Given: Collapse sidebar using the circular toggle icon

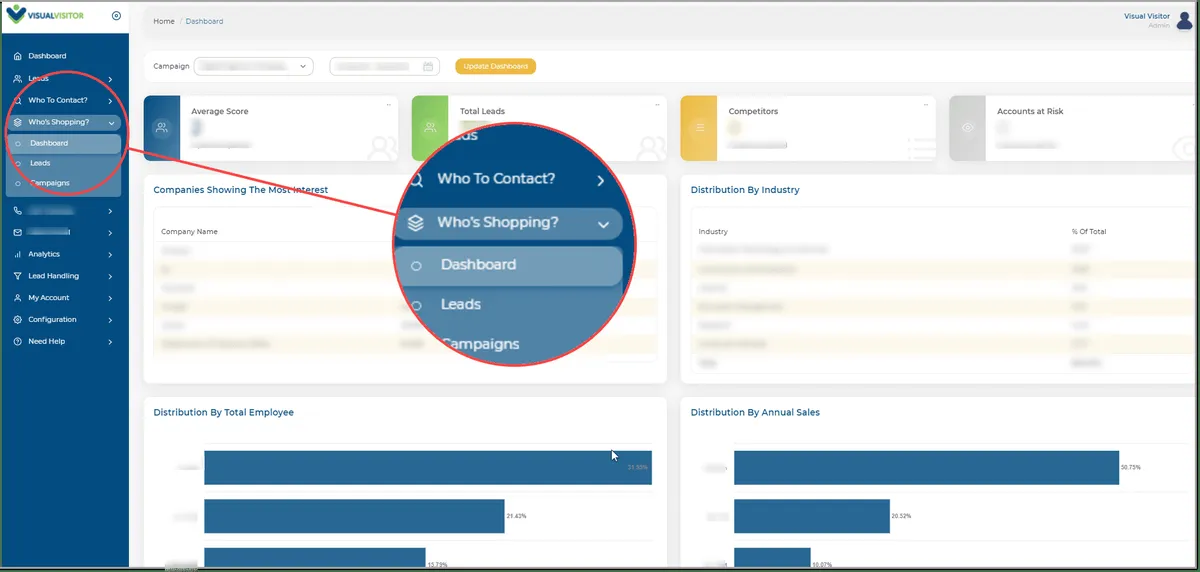Looking at the screenshot, I should tap(116, 16).
